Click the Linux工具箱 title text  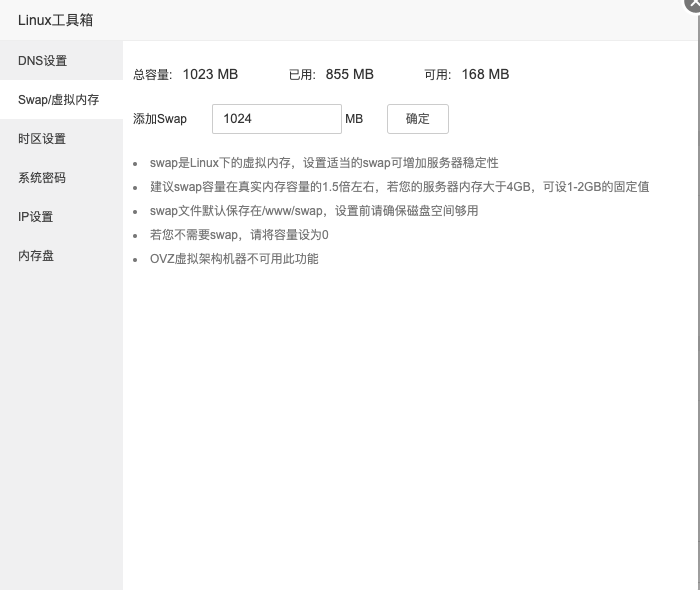(x=55, y=20)
